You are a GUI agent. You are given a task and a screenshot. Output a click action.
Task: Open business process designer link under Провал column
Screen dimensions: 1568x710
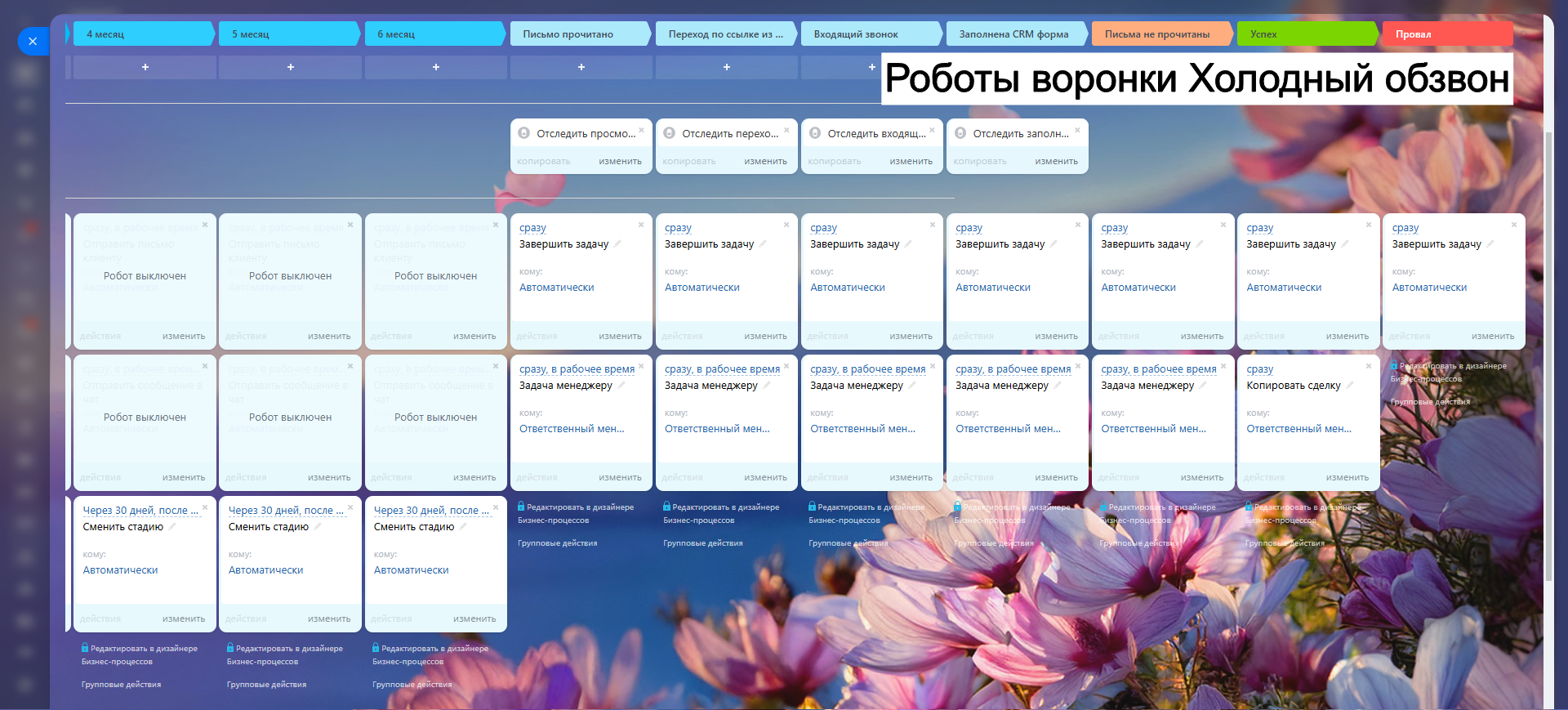click(1449, 373)
